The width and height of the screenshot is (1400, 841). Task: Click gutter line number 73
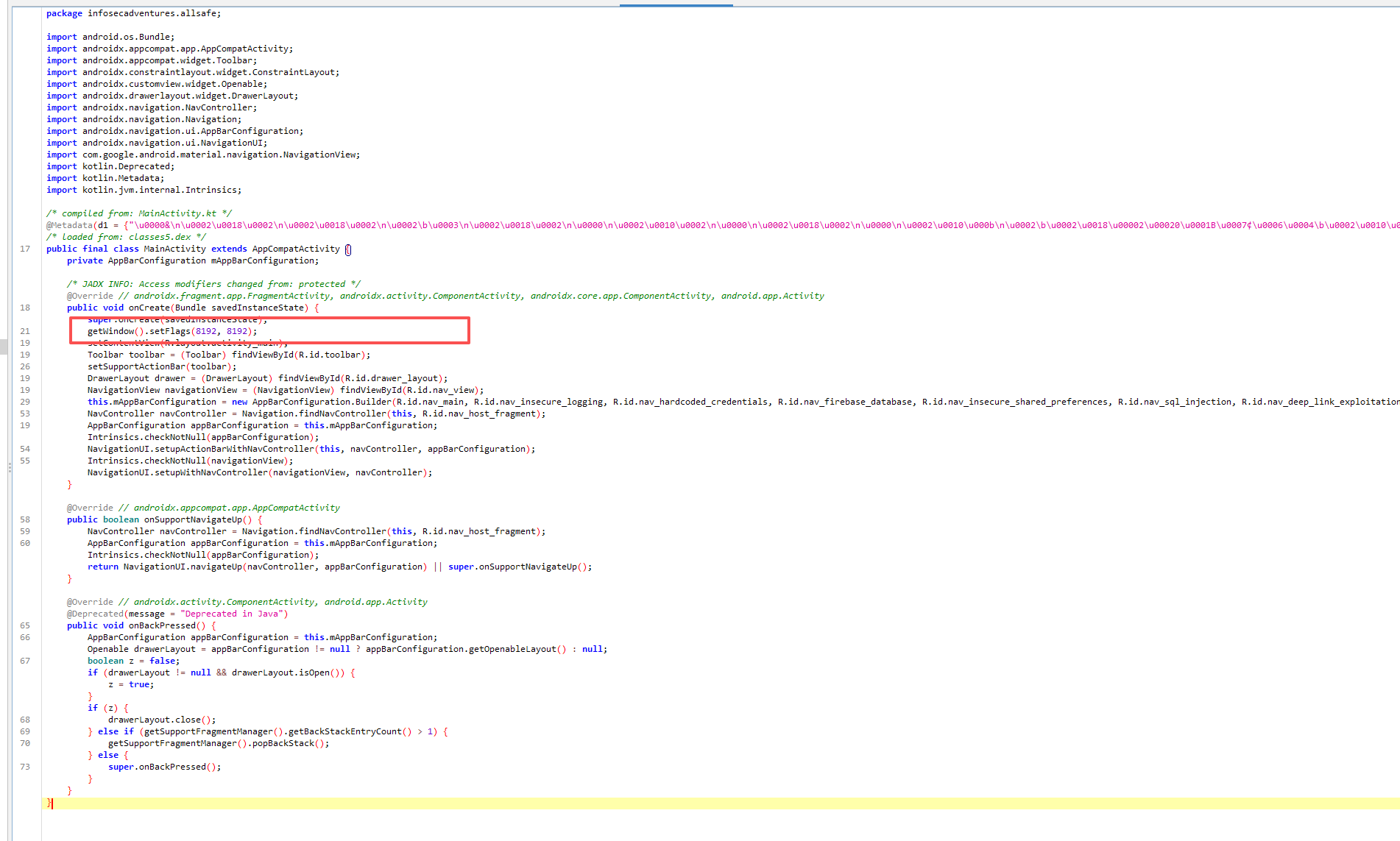pyautogui.click(x=25, y=767)
